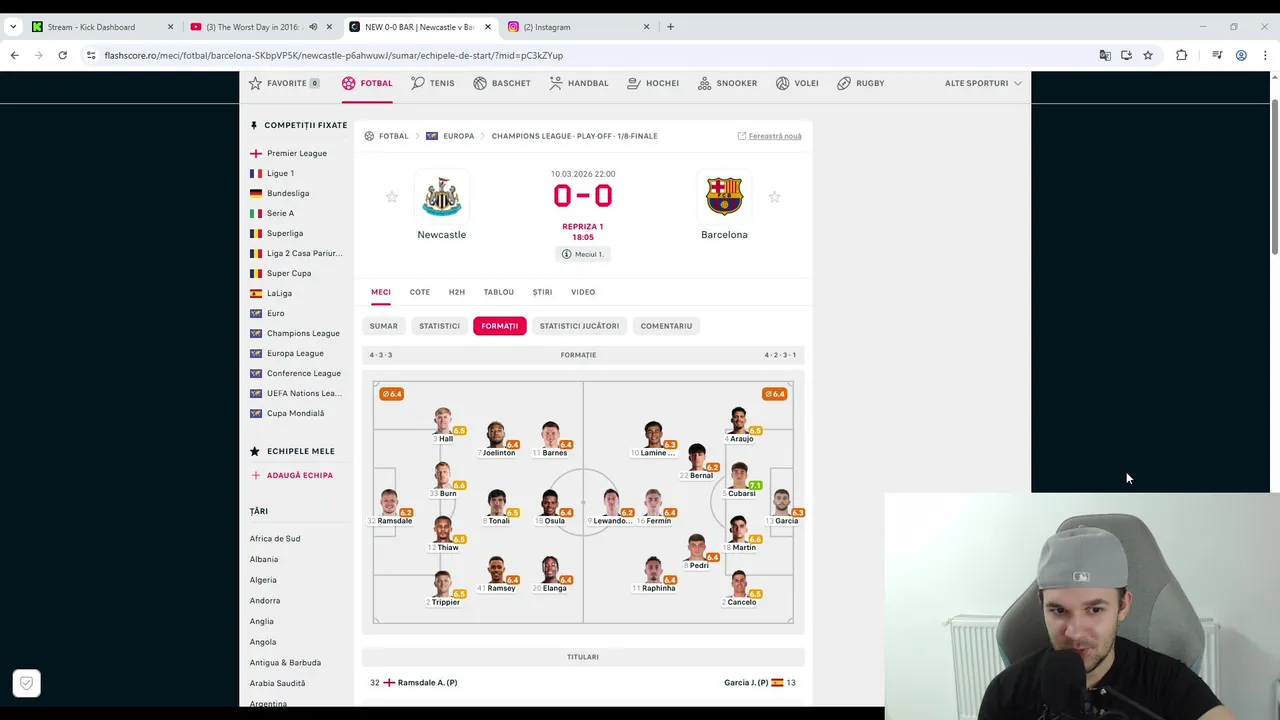This screenshot has height=720, width=1280.
Task: Open Serie A in pinned competitions
Action: (280, 213)
